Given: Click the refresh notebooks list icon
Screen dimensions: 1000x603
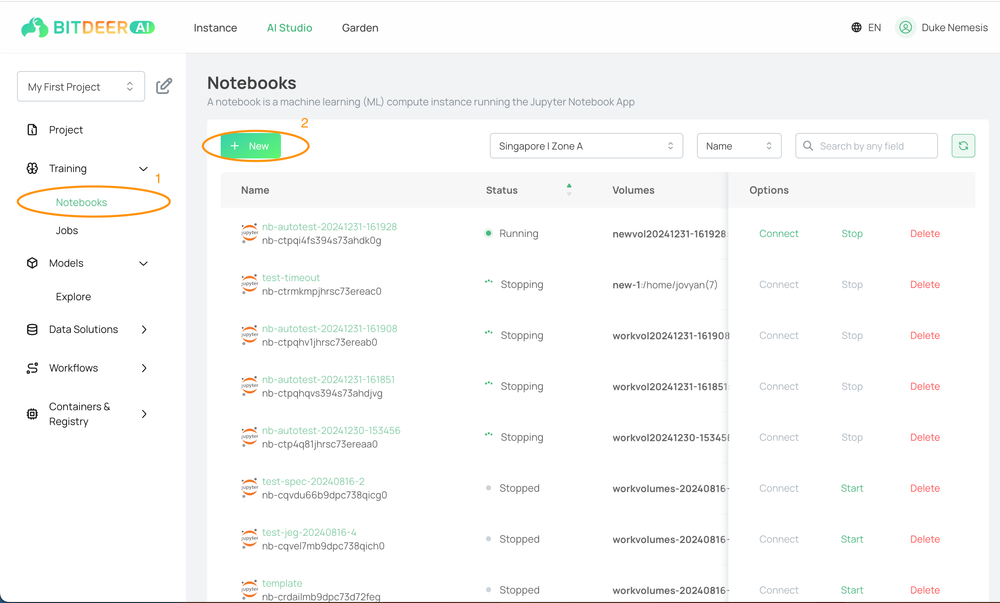Looking at the screenshot, I should (x=963, y=146).
